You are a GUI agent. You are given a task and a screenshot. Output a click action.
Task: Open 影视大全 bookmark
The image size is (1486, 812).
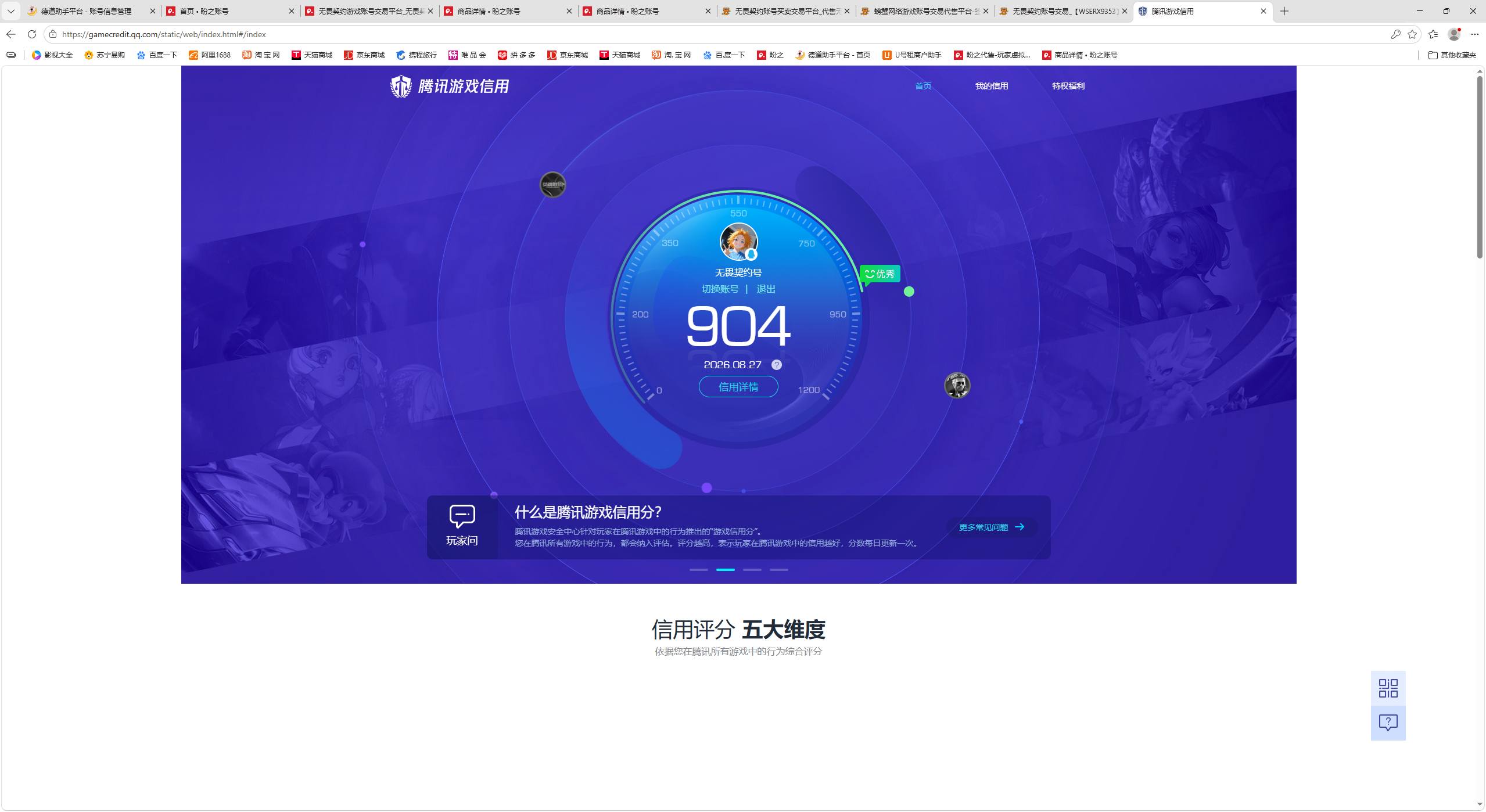pos(52,55)
